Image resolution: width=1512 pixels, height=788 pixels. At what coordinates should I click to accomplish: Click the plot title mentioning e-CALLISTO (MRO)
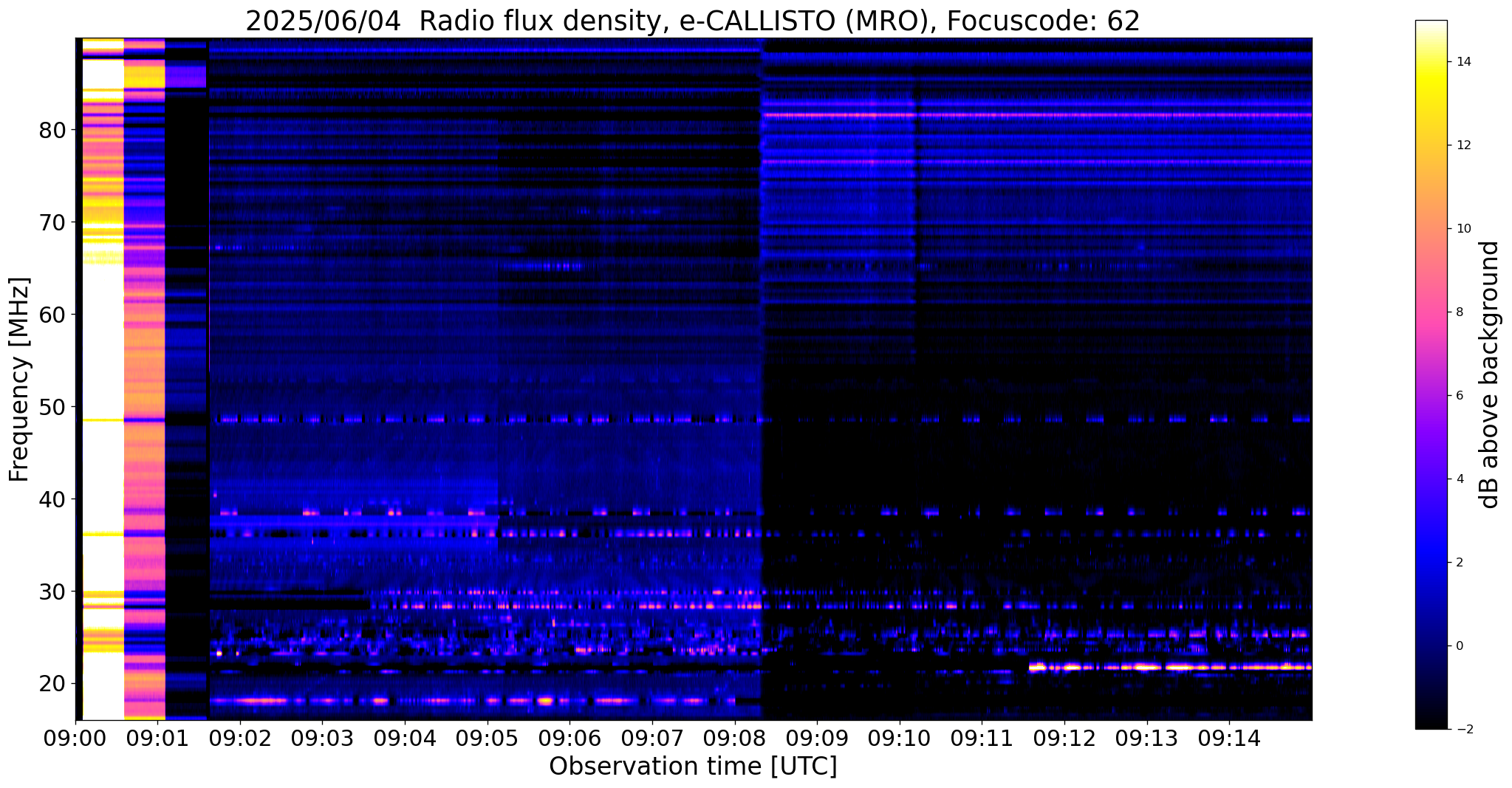pyautogui.click(x=693, y=21)
